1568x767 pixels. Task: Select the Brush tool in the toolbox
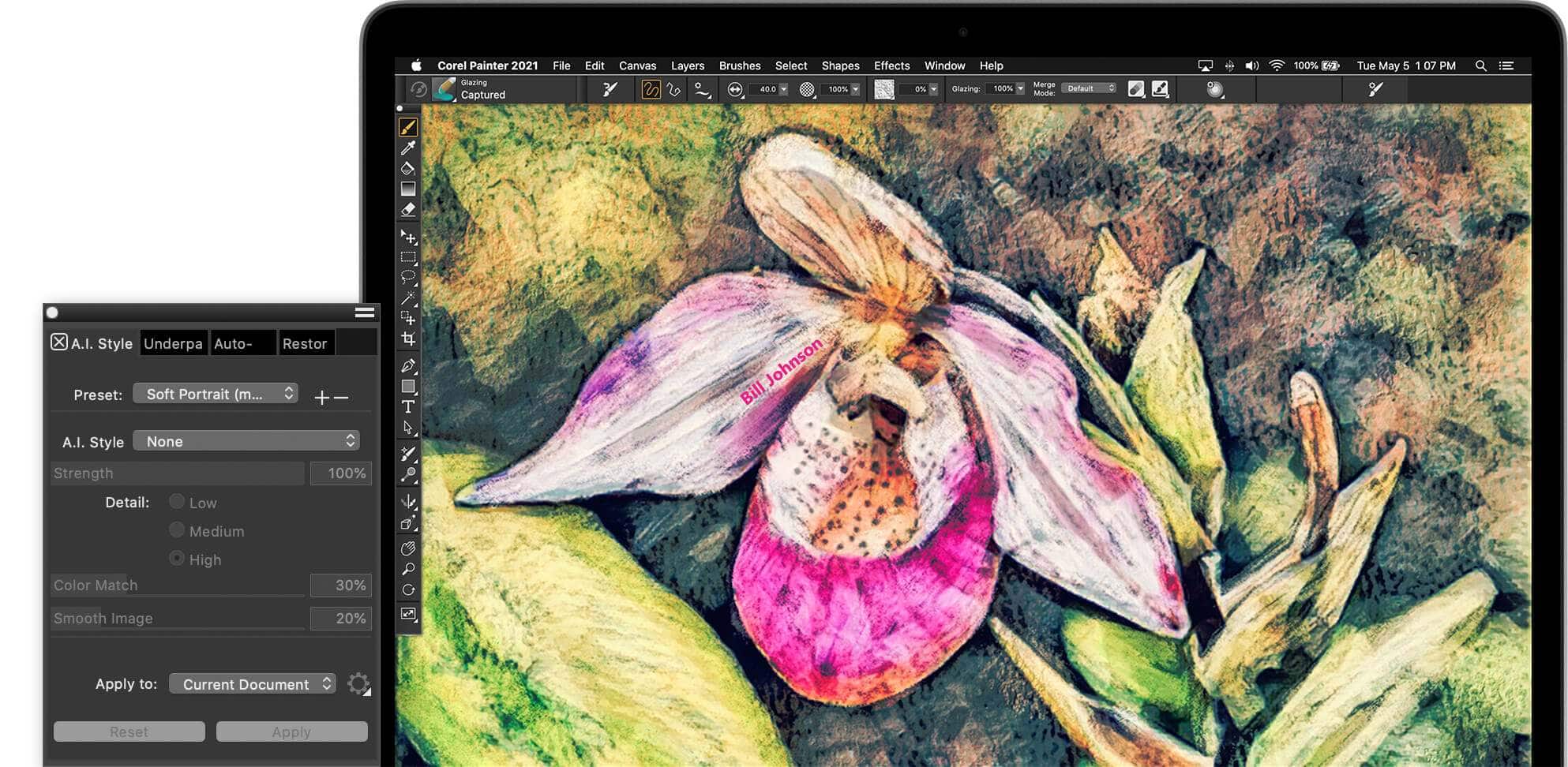(408, 127)
